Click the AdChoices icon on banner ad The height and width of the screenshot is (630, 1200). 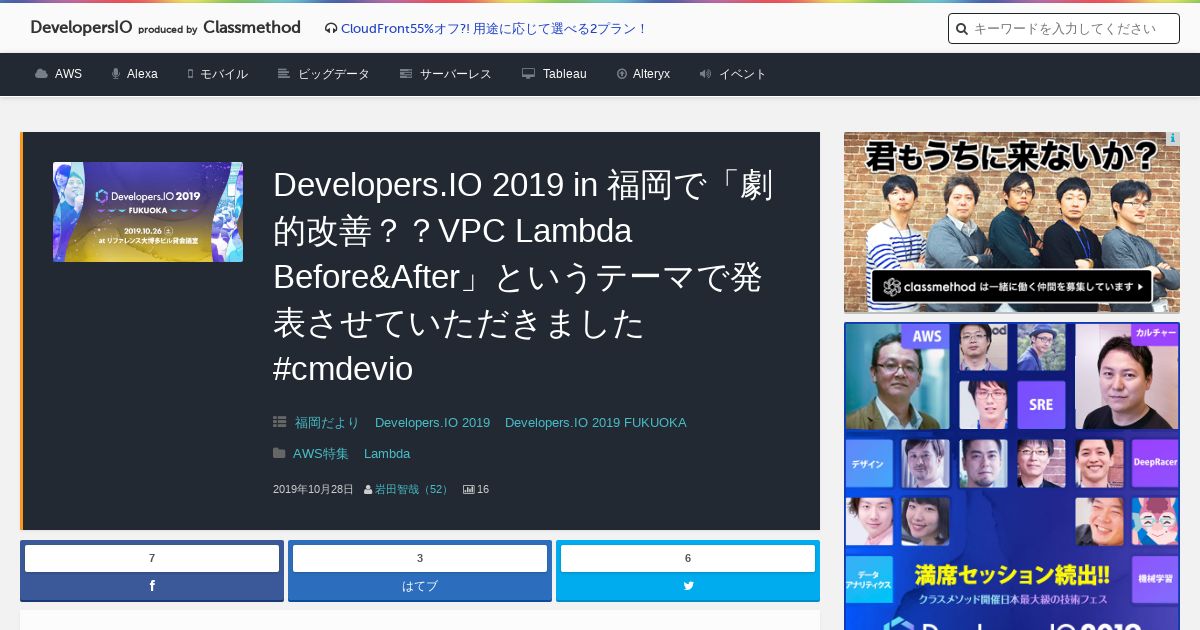[x=1172, y=139]
